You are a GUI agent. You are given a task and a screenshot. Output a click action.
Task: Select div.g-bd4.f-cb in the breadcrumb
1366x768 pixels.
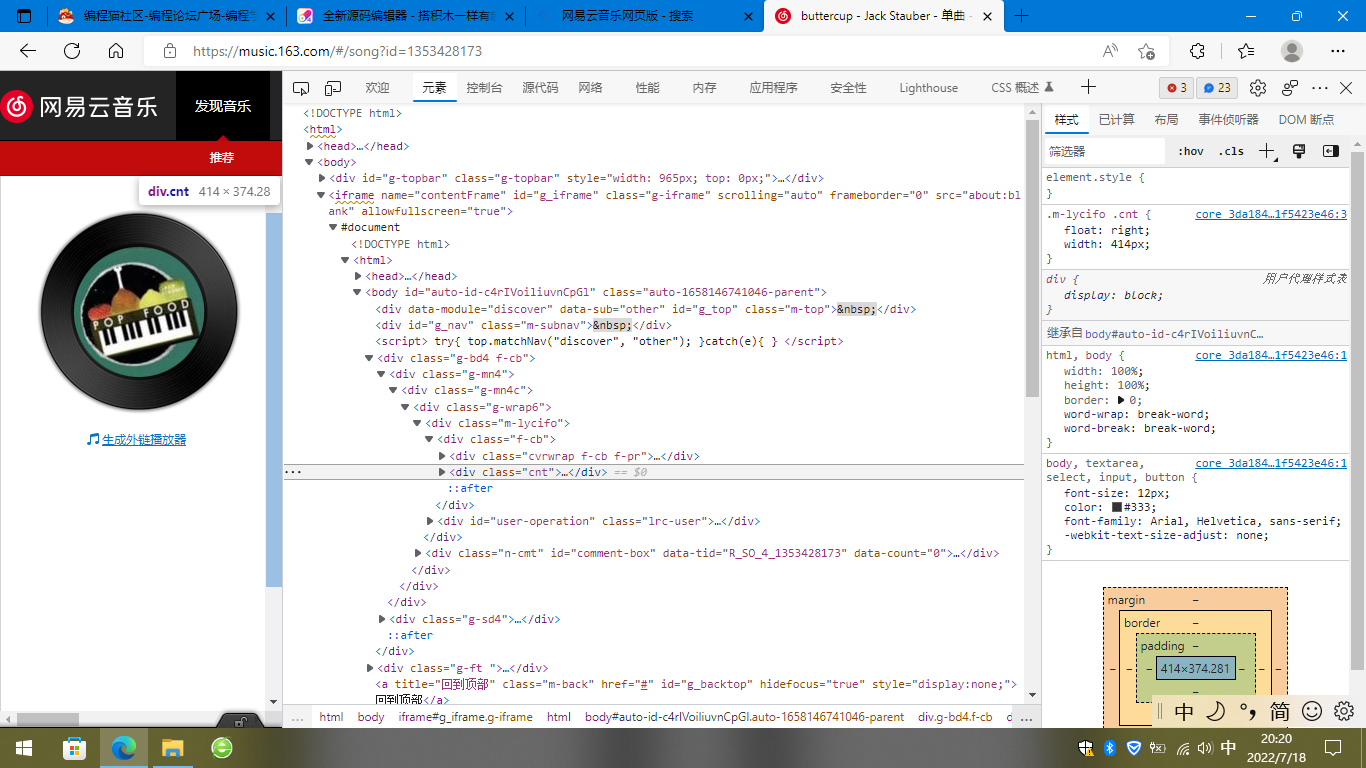point(955,717)
